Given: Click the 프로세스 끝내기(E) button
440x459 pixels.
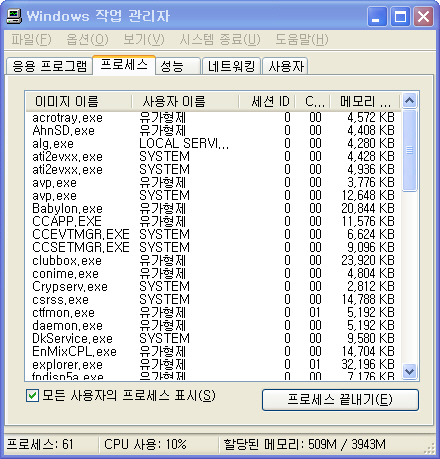Looking at the screenshot, I should click(340, 400).
